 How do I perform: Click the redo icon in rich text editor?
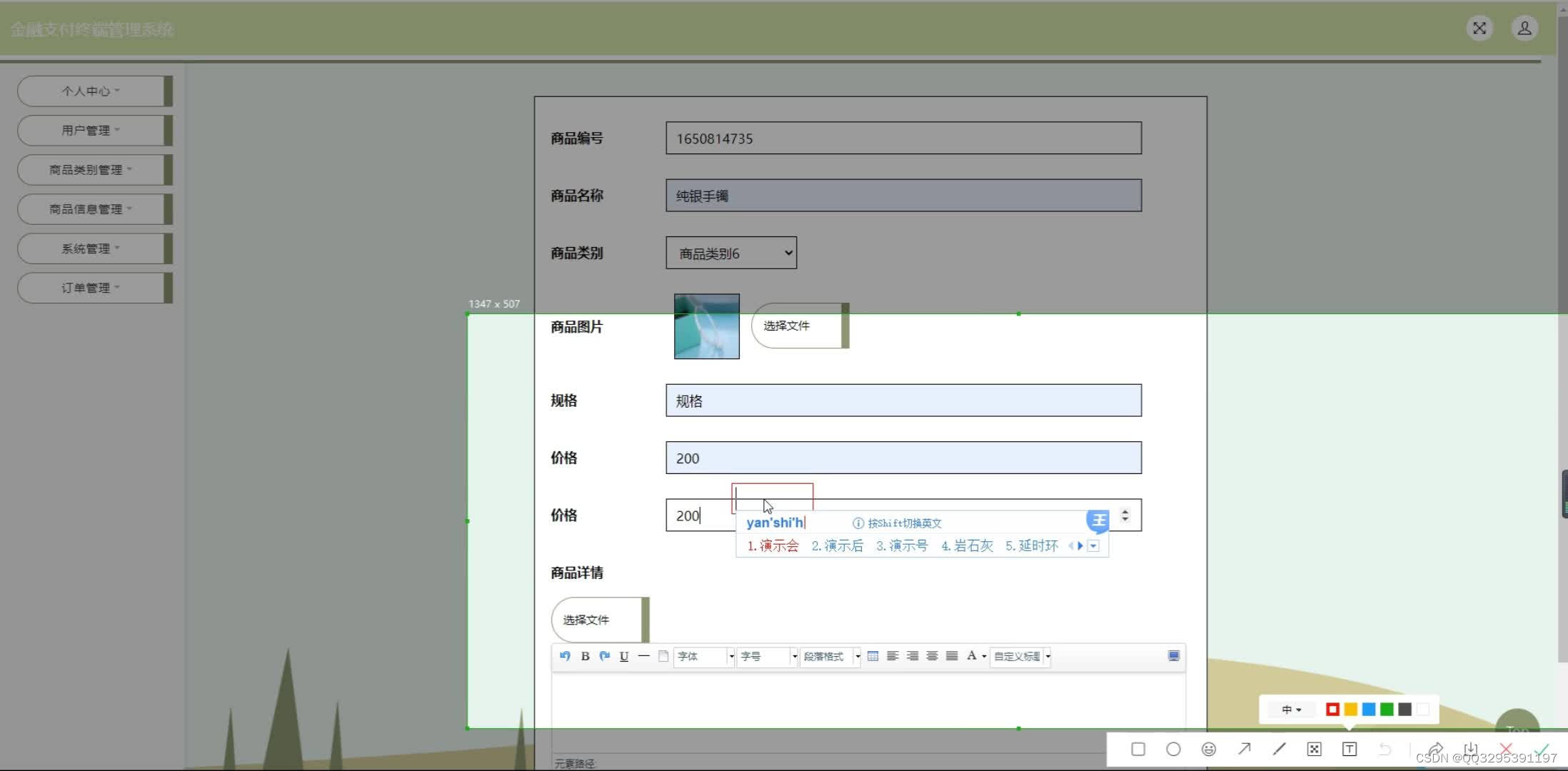click(604, 656)
